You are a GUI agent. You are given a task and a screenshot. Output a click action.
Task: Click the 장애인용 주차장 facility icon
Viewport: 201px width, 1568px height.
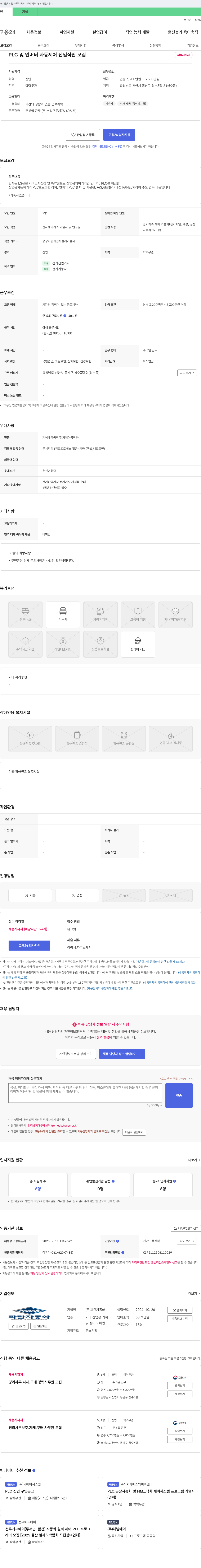click(x=30, y=738)
